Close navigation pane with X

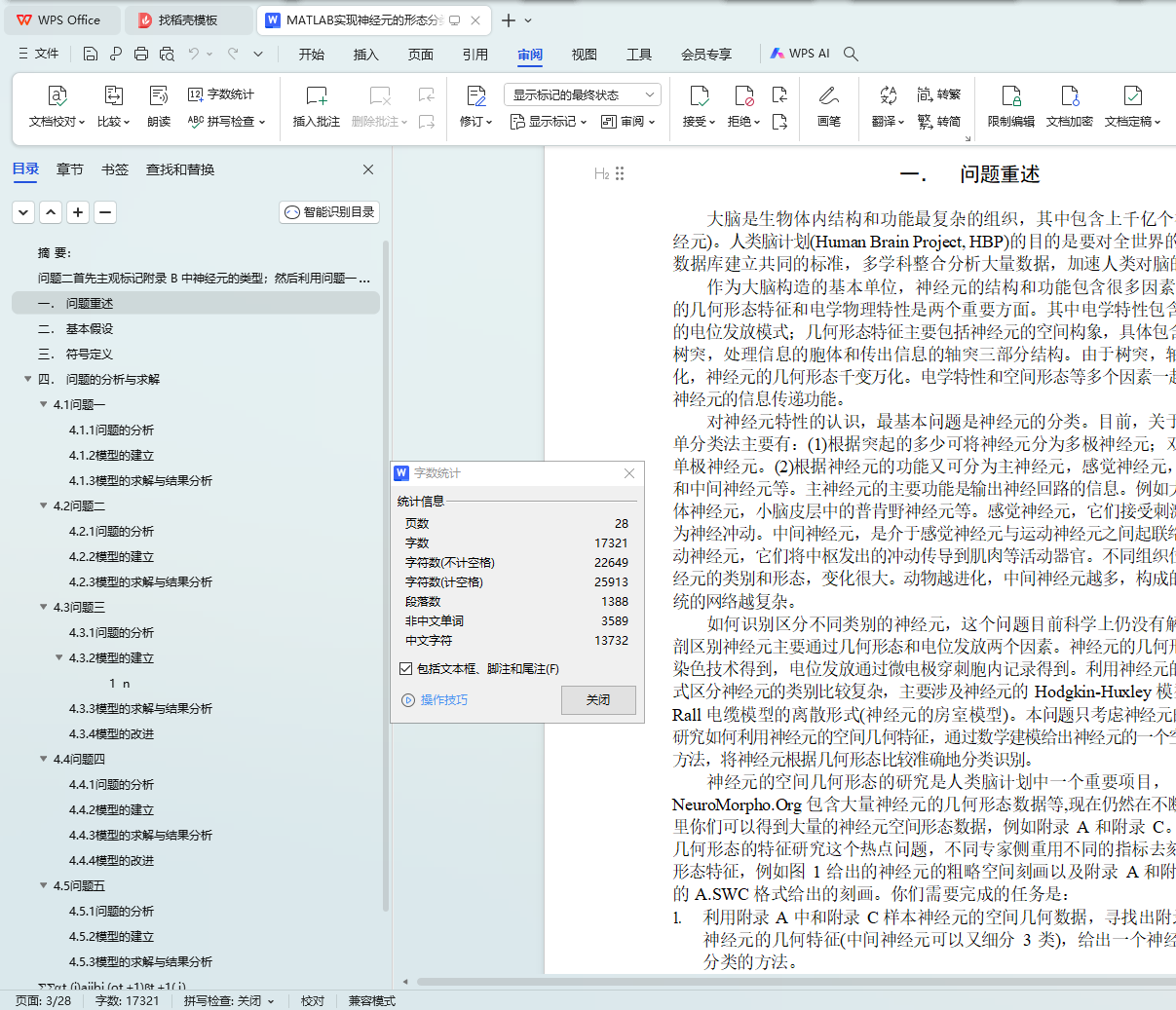368,169
